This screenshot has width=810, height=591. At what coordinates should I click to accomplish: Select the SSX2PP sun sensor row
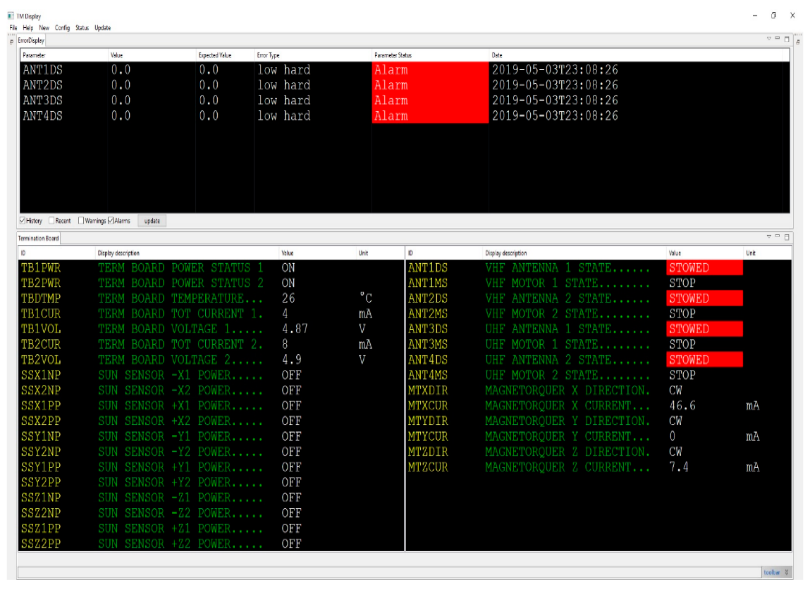pyautogui.click(x=211, y=421)
